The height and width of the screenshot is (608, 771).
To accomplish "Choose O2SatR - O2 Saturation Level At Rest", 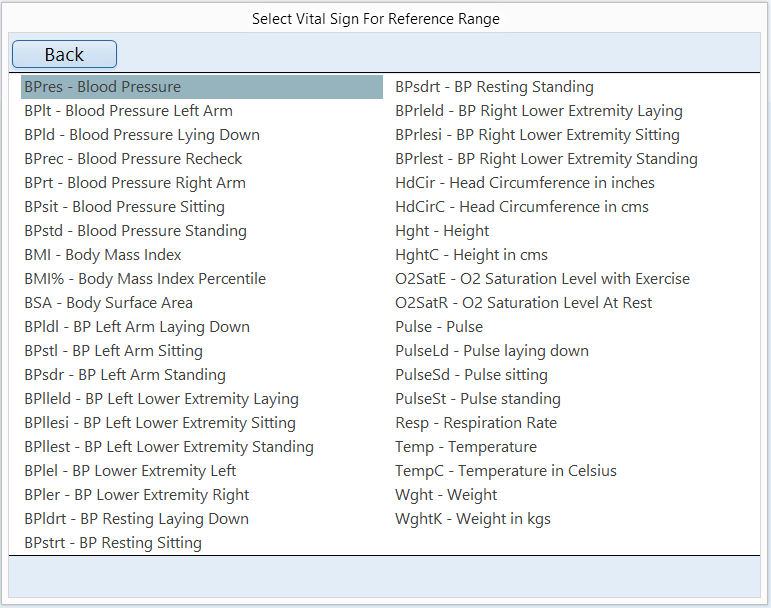I will coord(523,303).
